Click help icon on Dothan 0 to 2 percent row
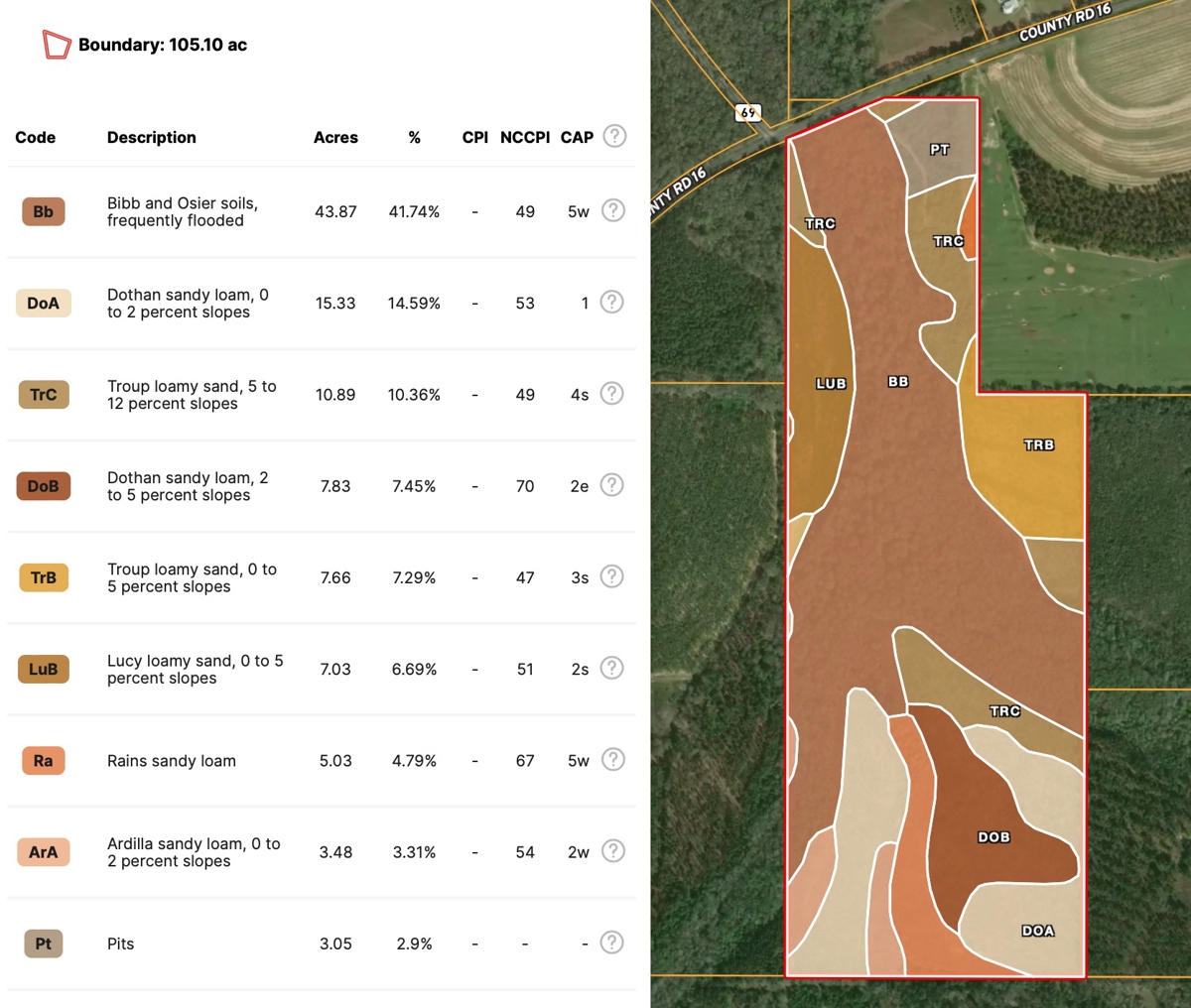Image resolution: width=1191 pixels, height=1008 pixels. point(612,302)
